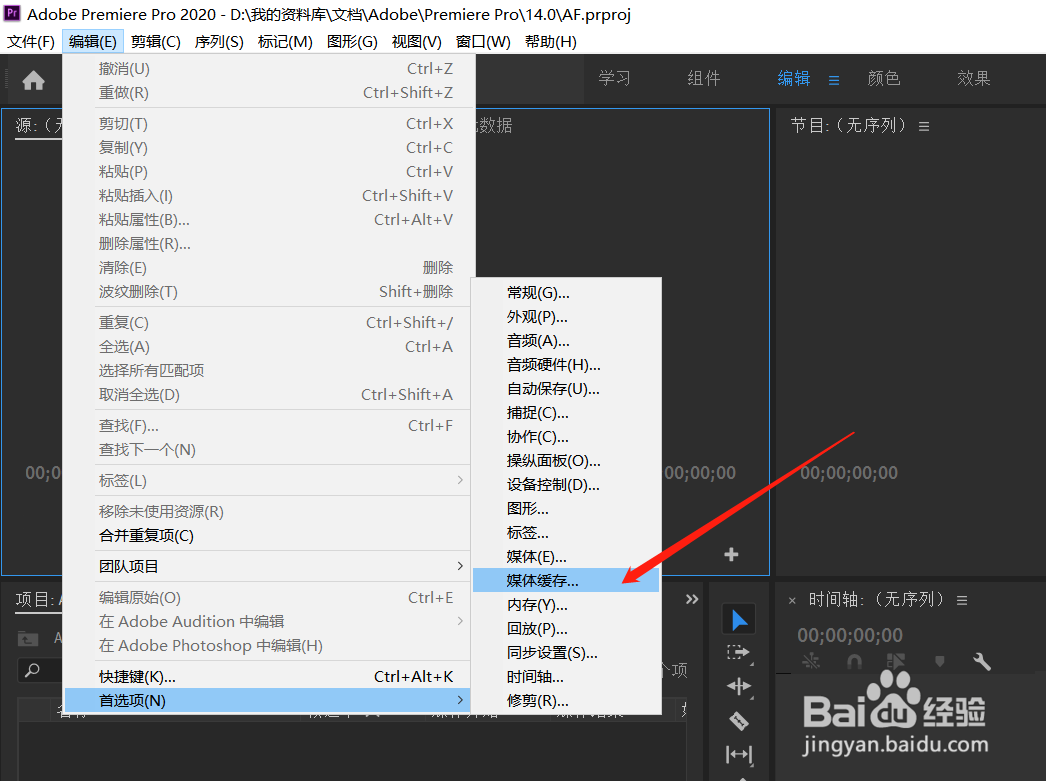Screen dimensions: 1046x781
Task: Open 音频(A)... preferences
Action: tap(566, 340)
